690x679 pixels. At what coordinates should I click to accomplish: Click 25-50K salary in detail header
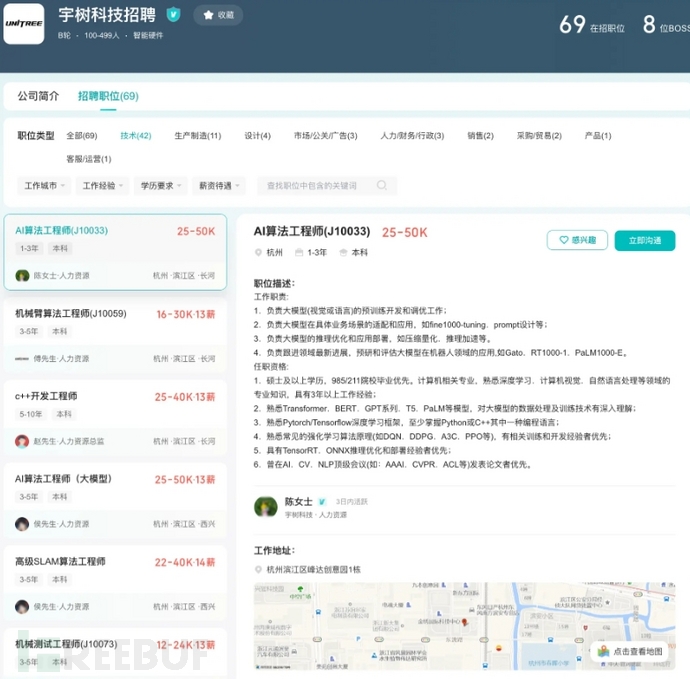(x=404, y=232)
